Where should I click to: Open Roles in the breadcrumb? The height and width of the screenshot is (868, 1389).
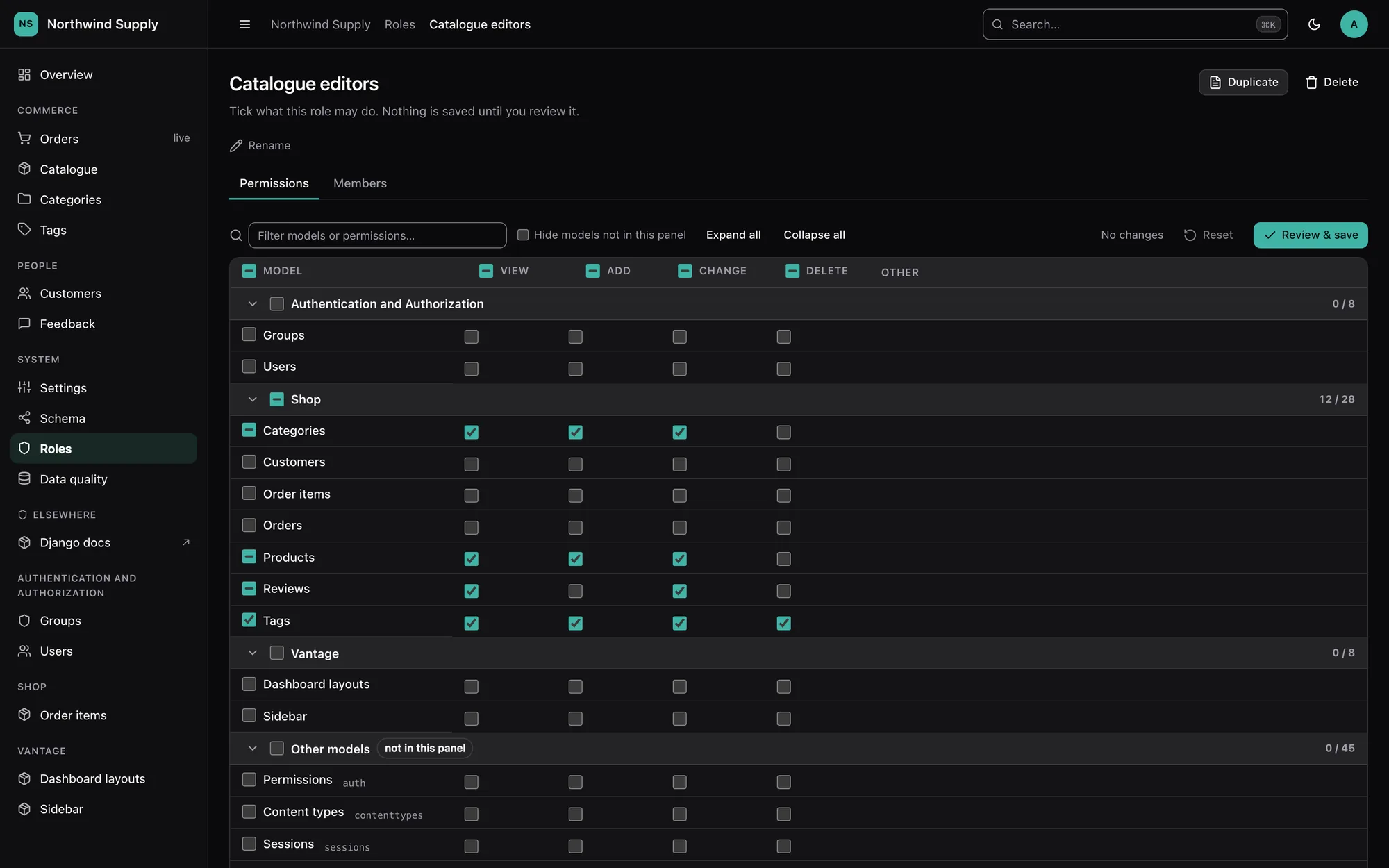click(399, 24)
